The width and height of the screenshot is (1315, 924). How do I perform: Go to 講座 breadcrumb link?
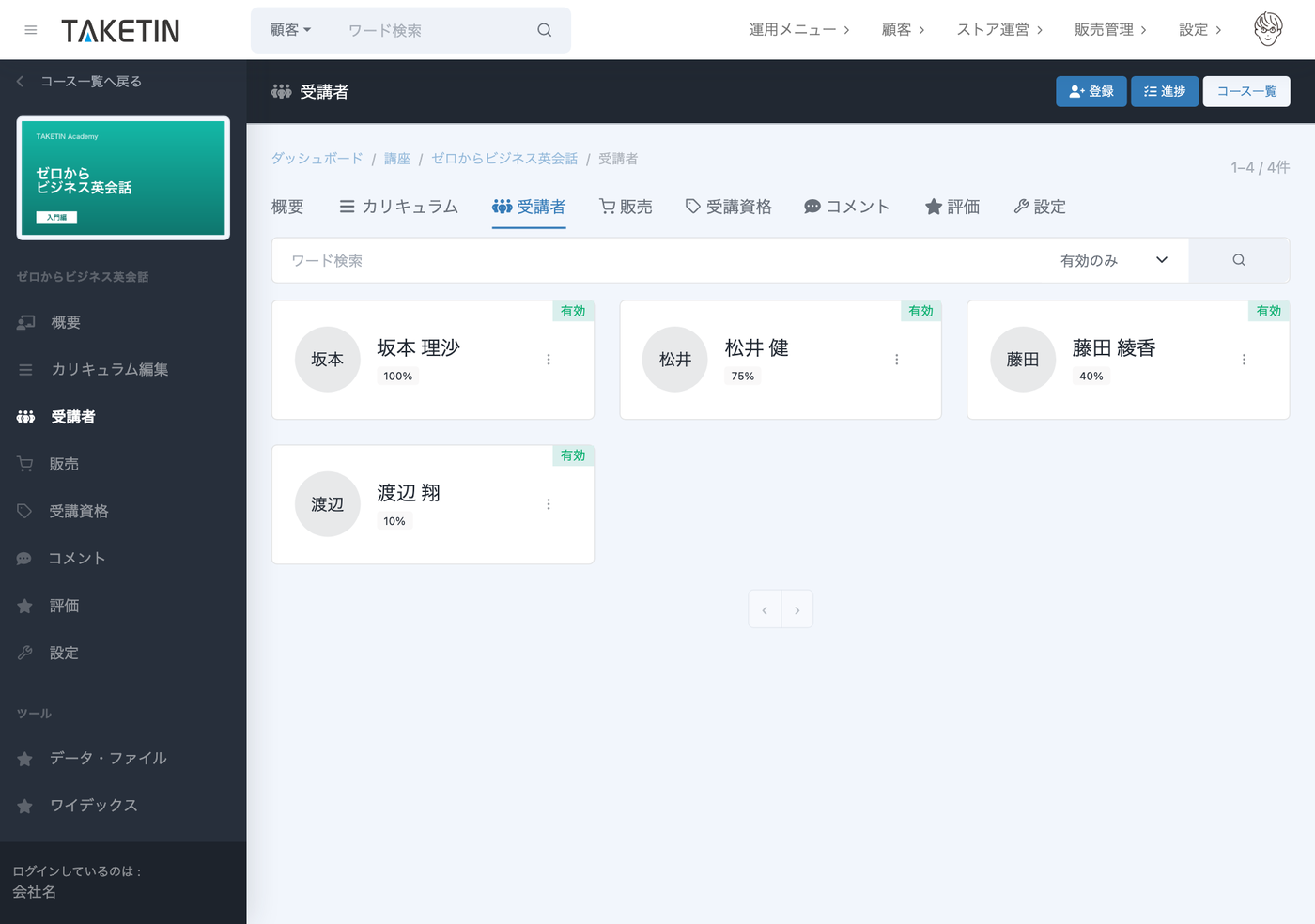pos(397,159)
